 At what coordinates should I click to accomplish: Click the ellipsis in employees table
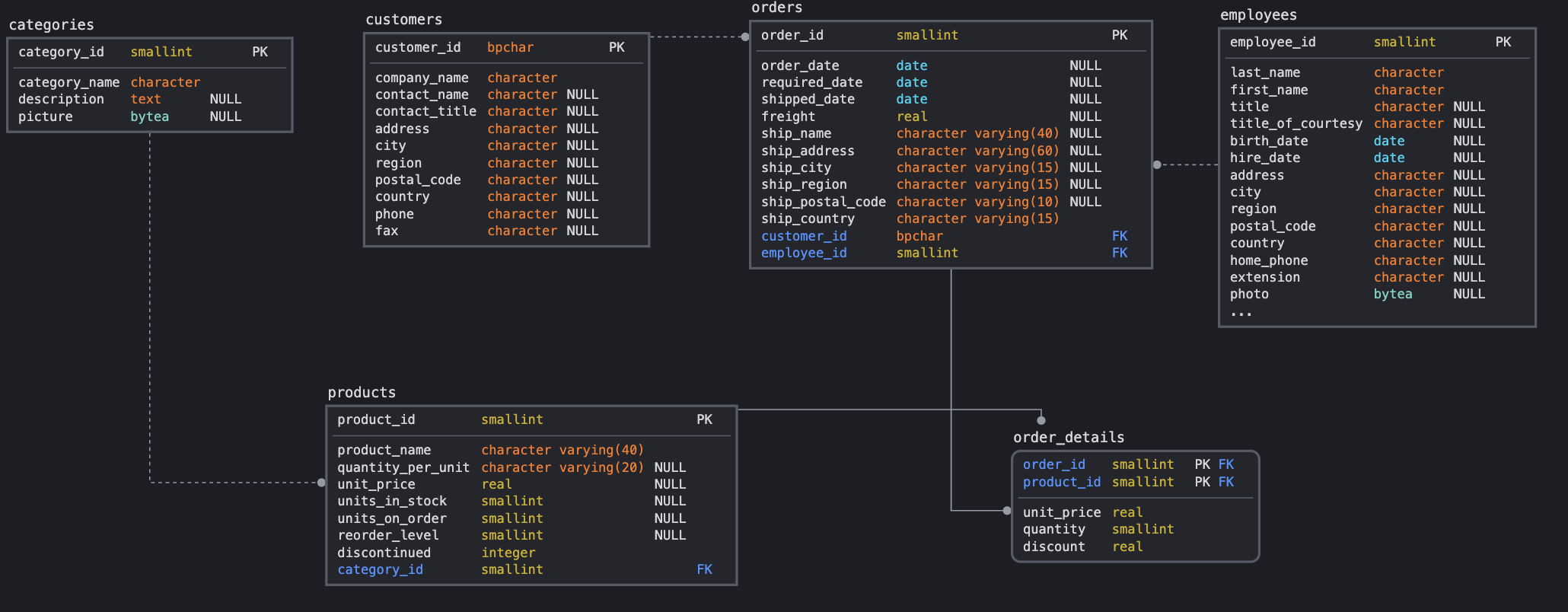[x=1241, y=312]
